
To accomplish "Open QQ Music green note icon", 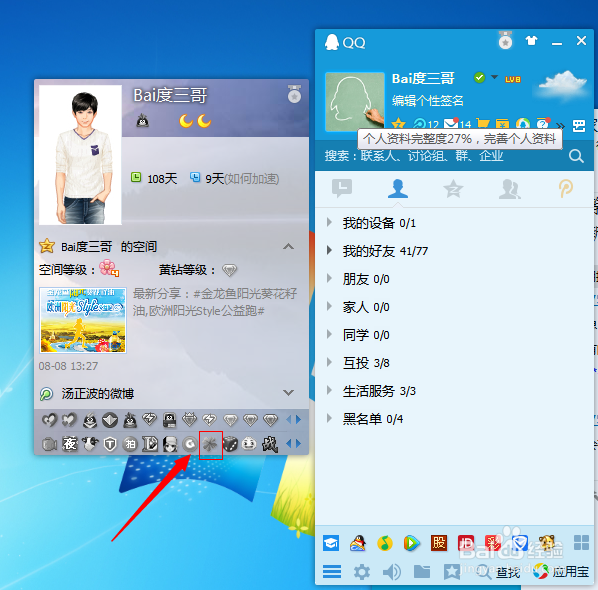I will (385, 543).
